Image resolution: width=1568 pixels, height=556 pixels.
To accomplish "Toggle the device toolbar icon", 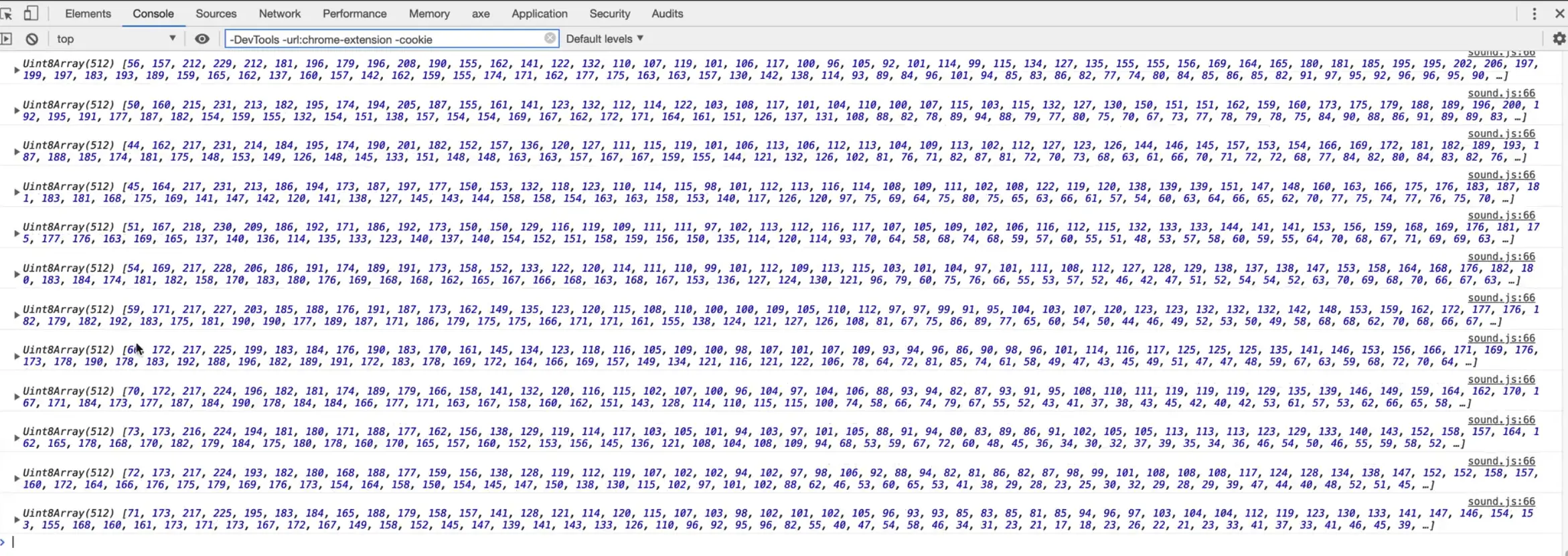I will [31, 13].
